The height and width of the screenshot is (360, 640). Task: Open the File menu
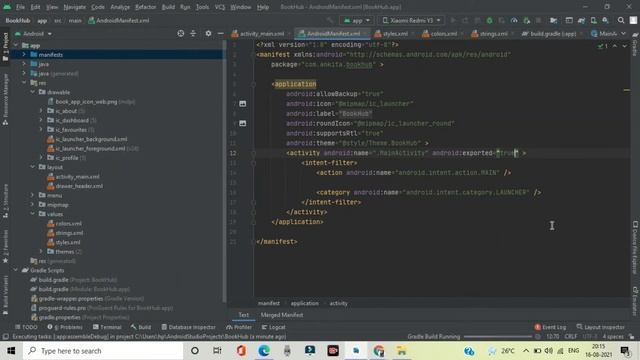20,7
